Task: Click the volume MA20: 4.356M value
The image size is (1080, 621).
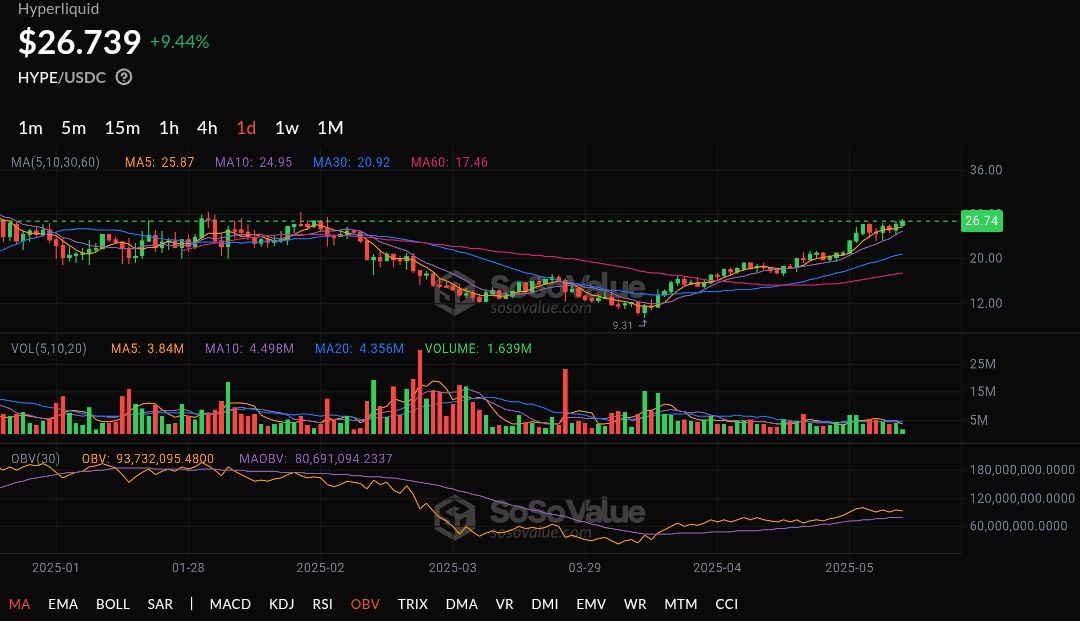Action: coord(360,348)
